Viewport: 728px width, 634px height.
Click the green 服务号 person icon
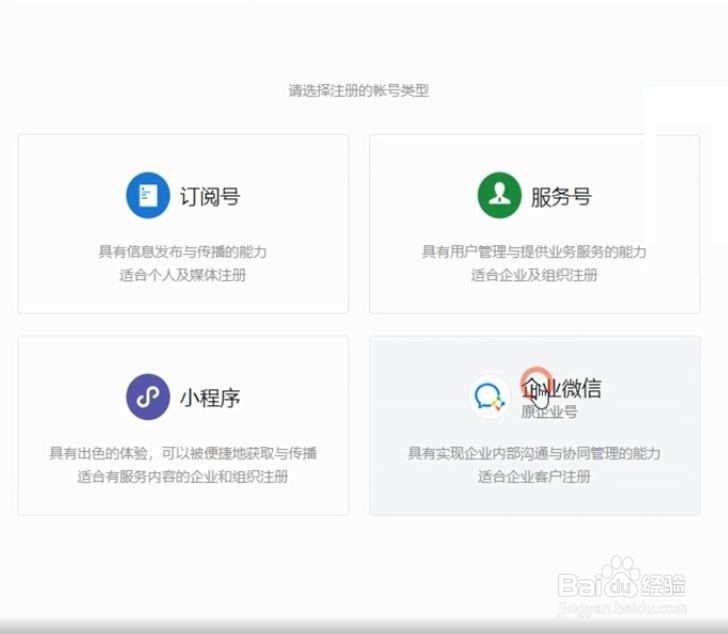point(500,195)
